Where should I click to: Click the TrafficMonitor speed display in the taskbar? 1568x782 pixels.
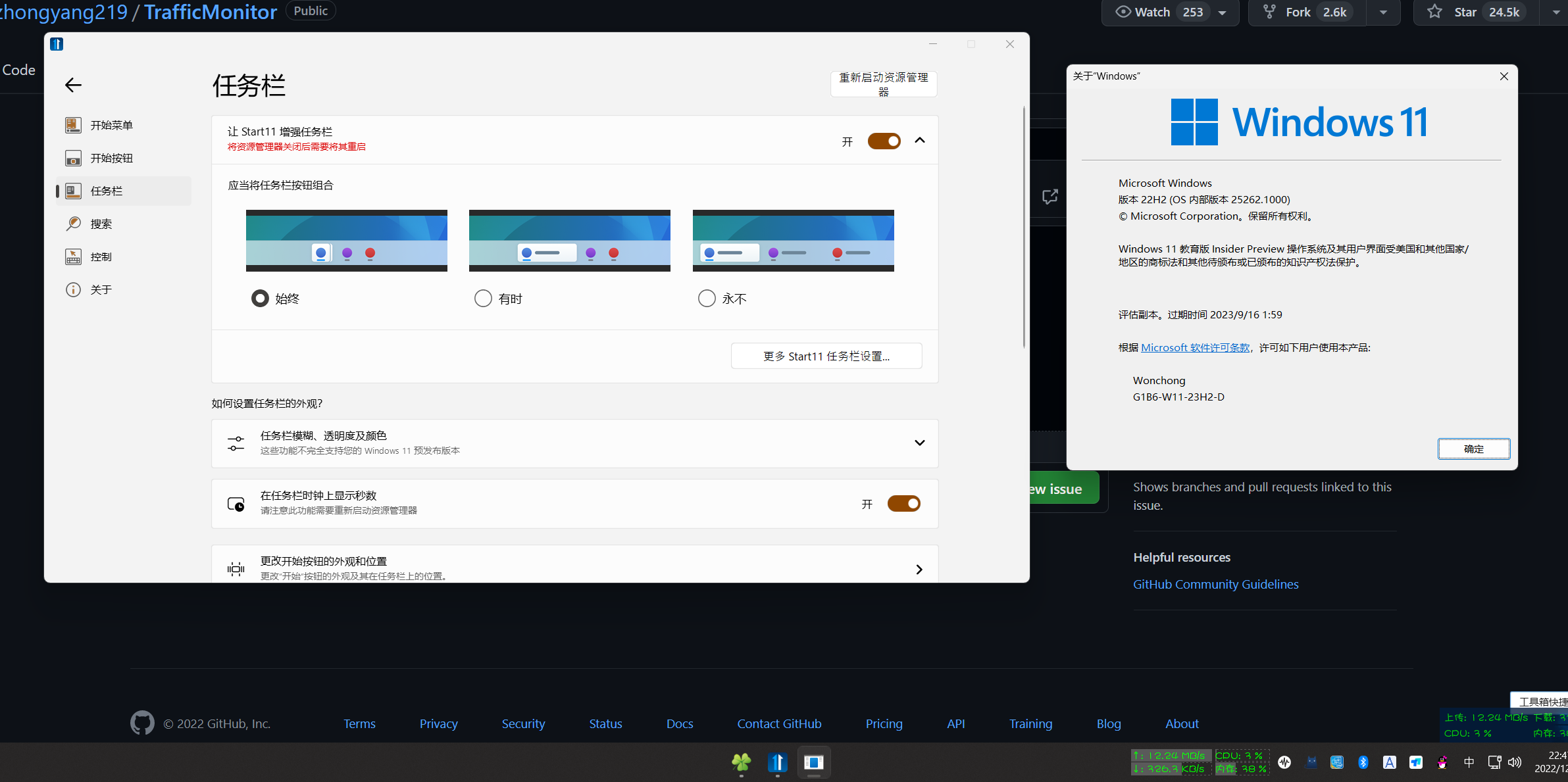point(1170,762)
